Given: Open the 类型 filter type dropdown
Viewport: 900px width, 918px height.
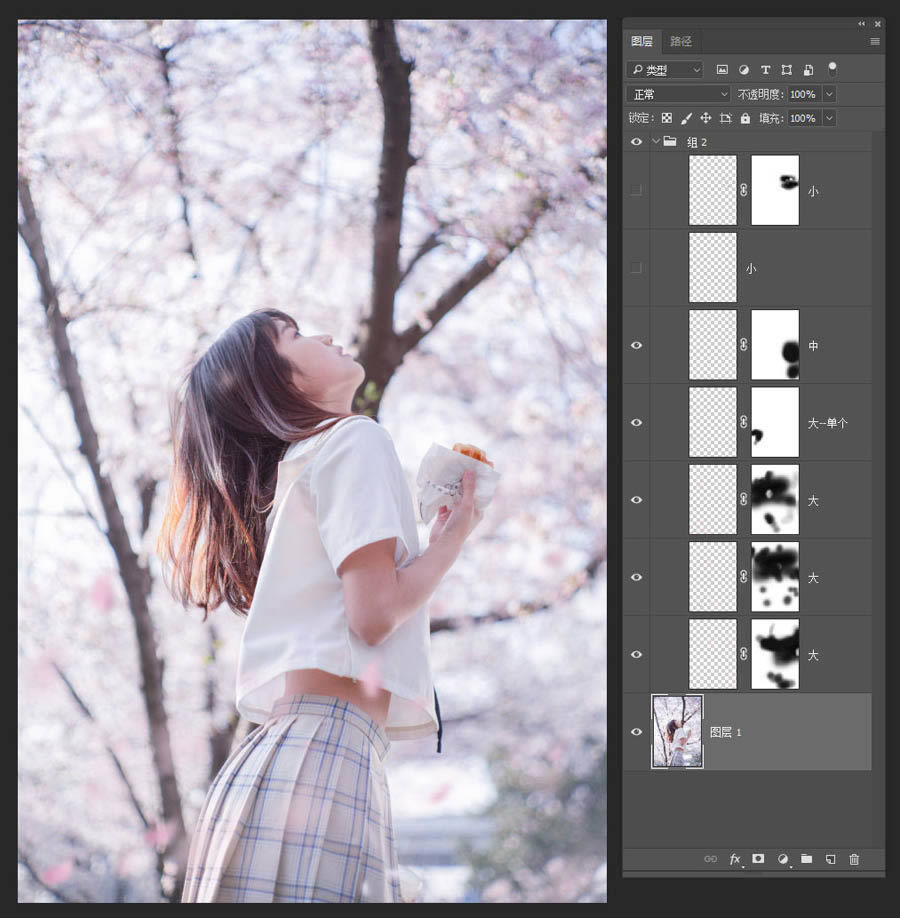Looking at the screenshot, I should pos(665,70).
